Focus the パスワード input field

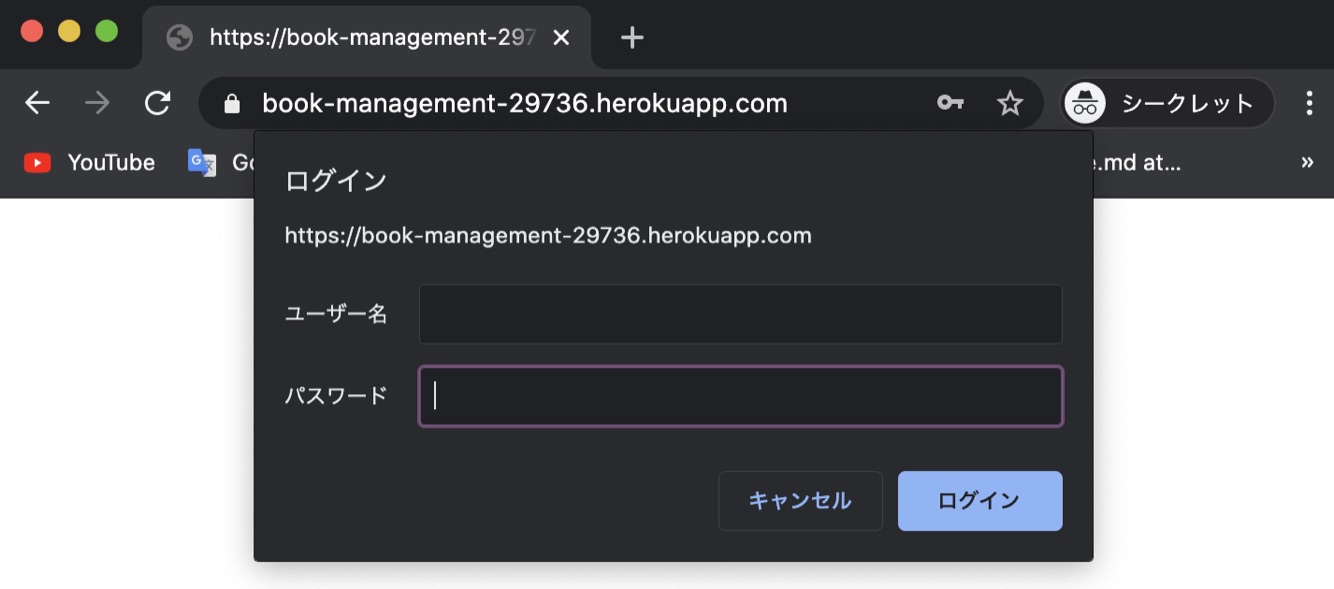[x=740, y=396]
